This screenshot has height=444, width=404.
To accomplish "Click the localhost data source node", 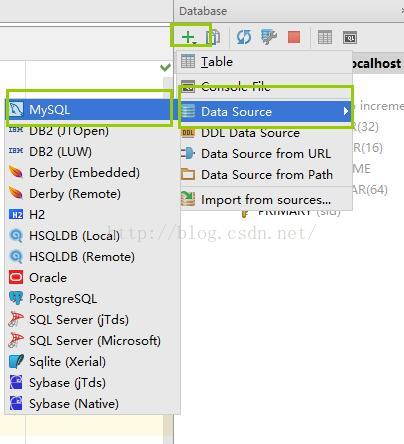I will [377, 63].
